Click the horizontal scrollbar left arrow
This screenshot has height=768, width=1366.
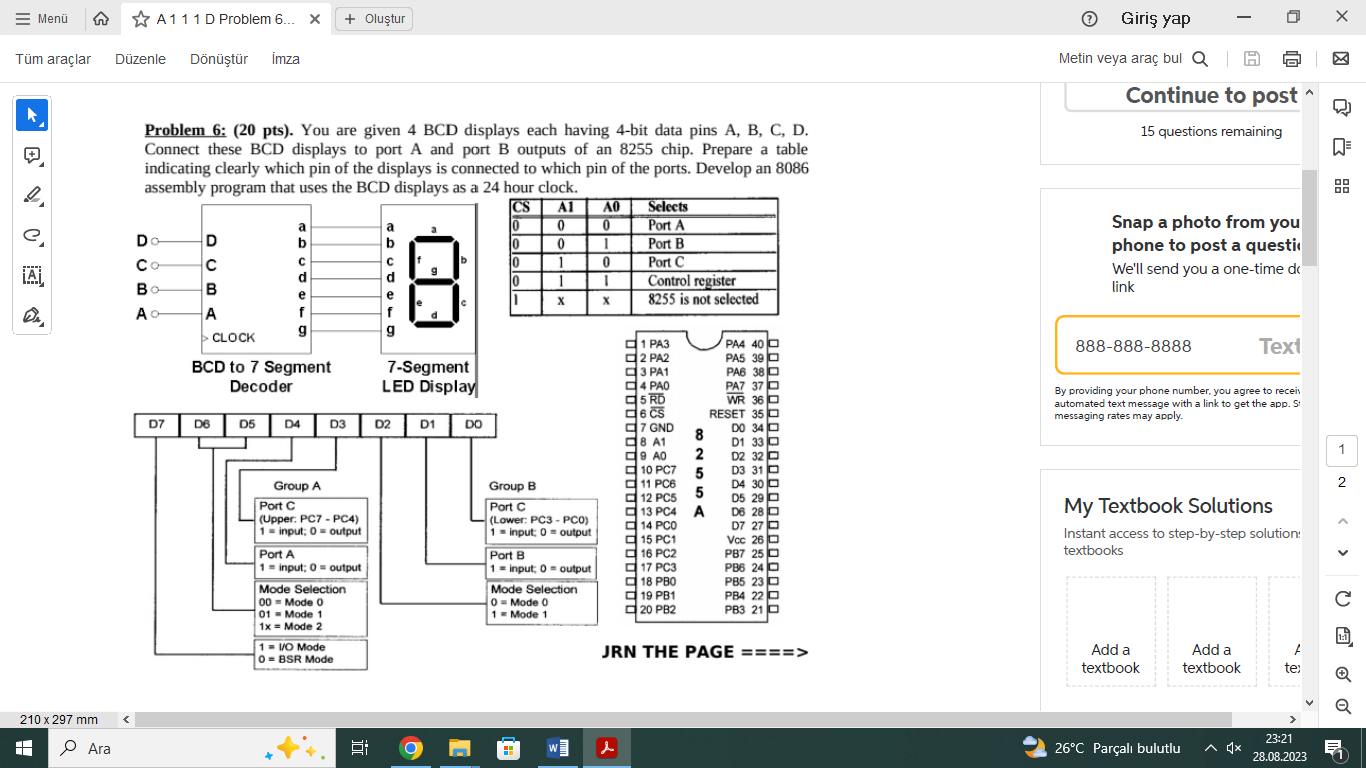[x=127, y=719]
